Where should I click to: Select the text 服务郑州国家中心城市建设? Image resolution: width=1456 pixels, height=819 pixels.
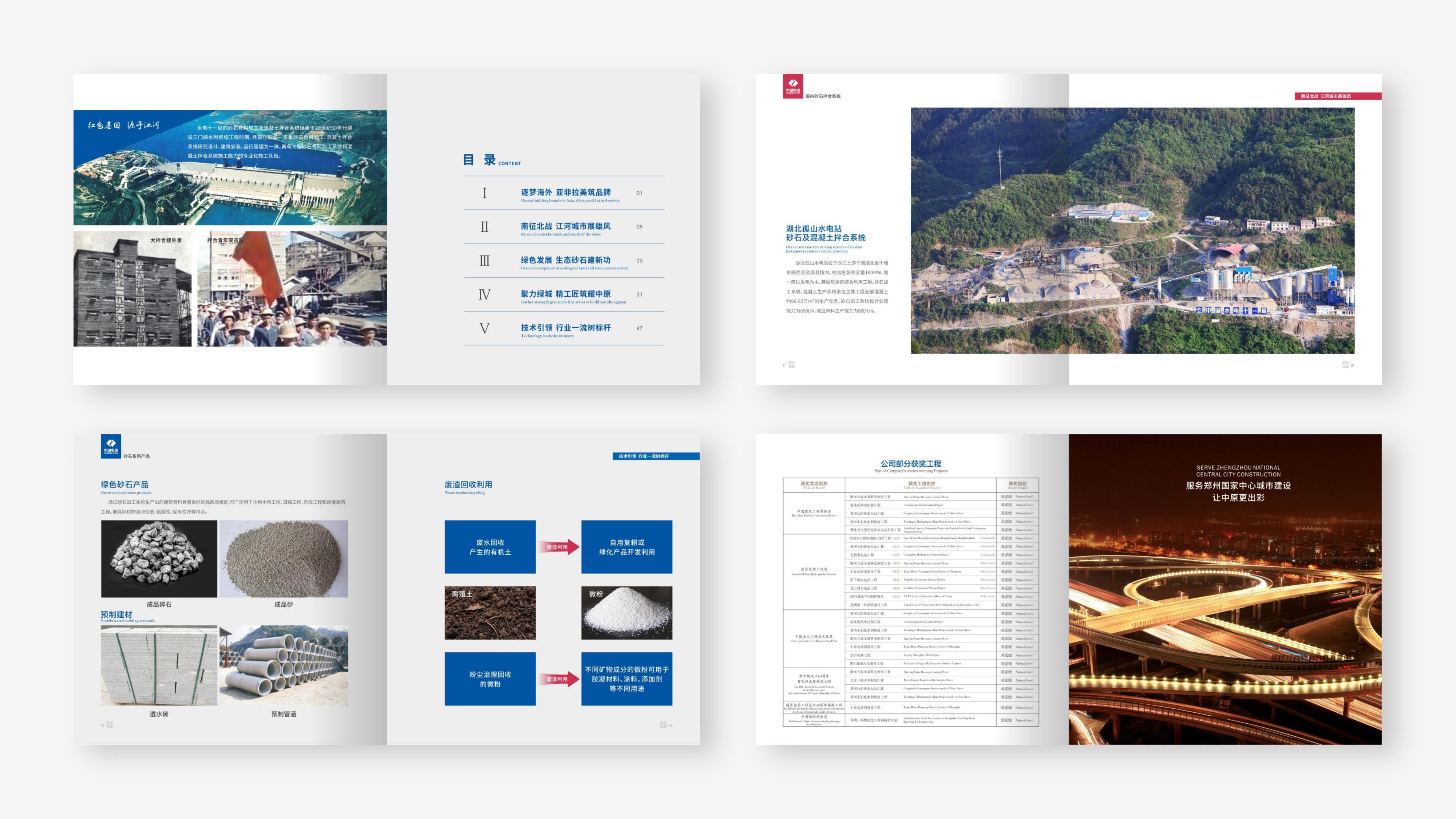tap(1238, 486)
